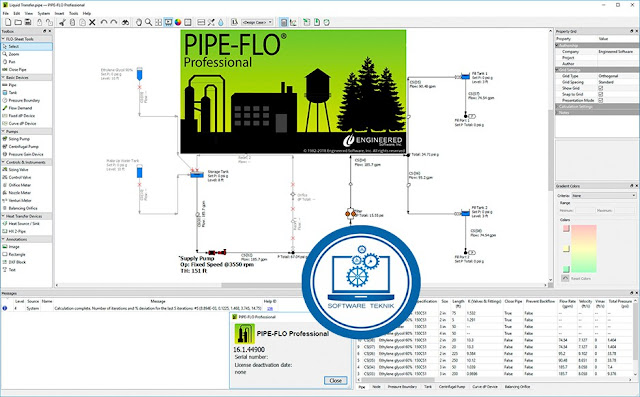The height and width of the screenshot is (397, 640).
Task: Click the Open folder toolbar icon
Action: [18, 22]
